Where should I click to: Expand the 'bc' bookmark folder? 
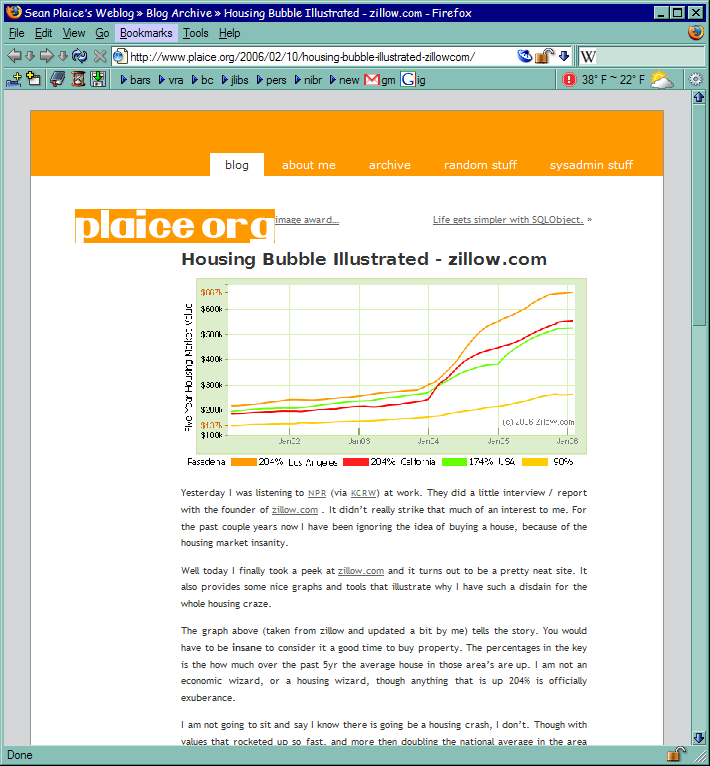(202, 80)
